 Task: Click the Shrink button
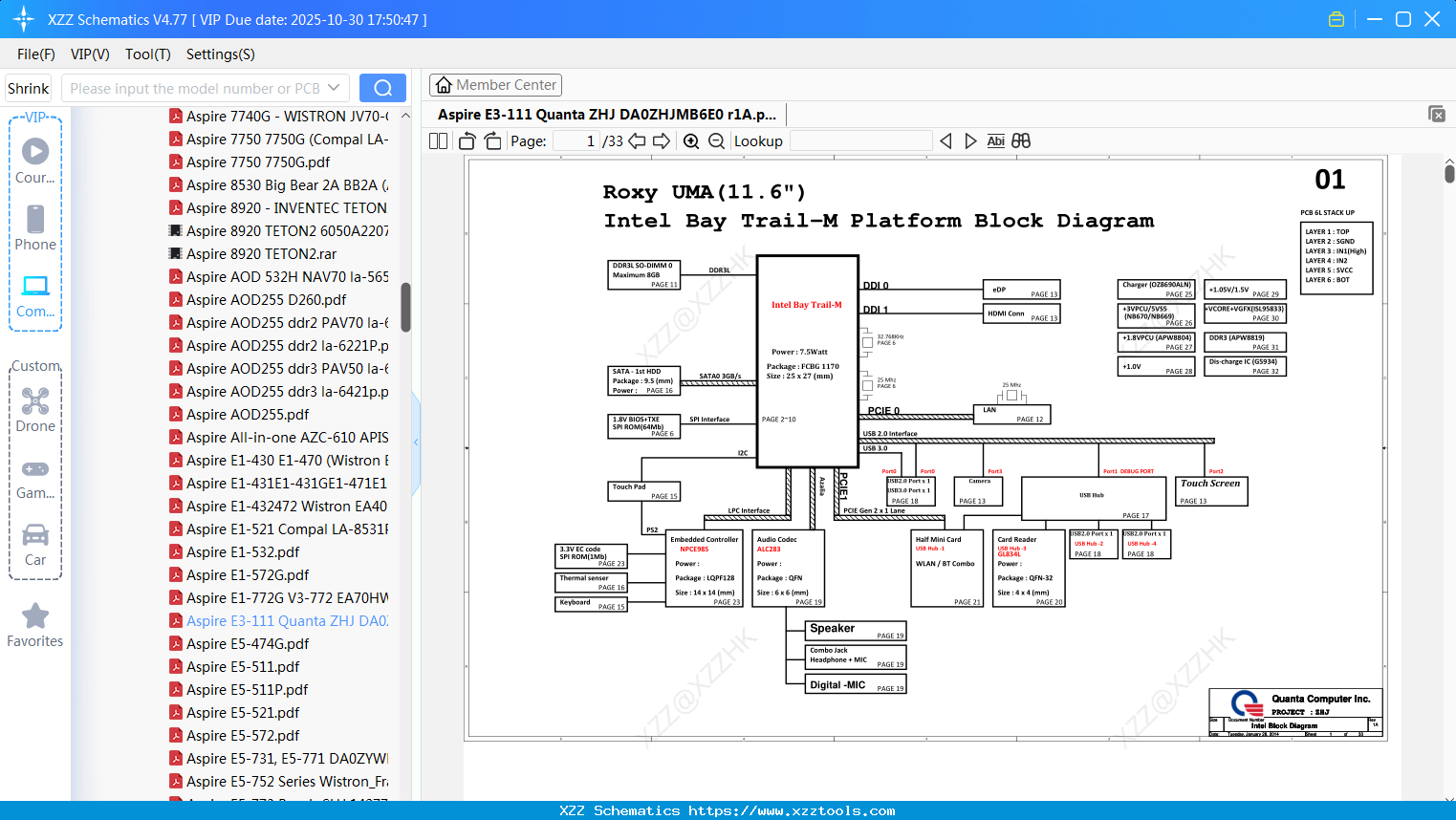[x=28, y=88]
